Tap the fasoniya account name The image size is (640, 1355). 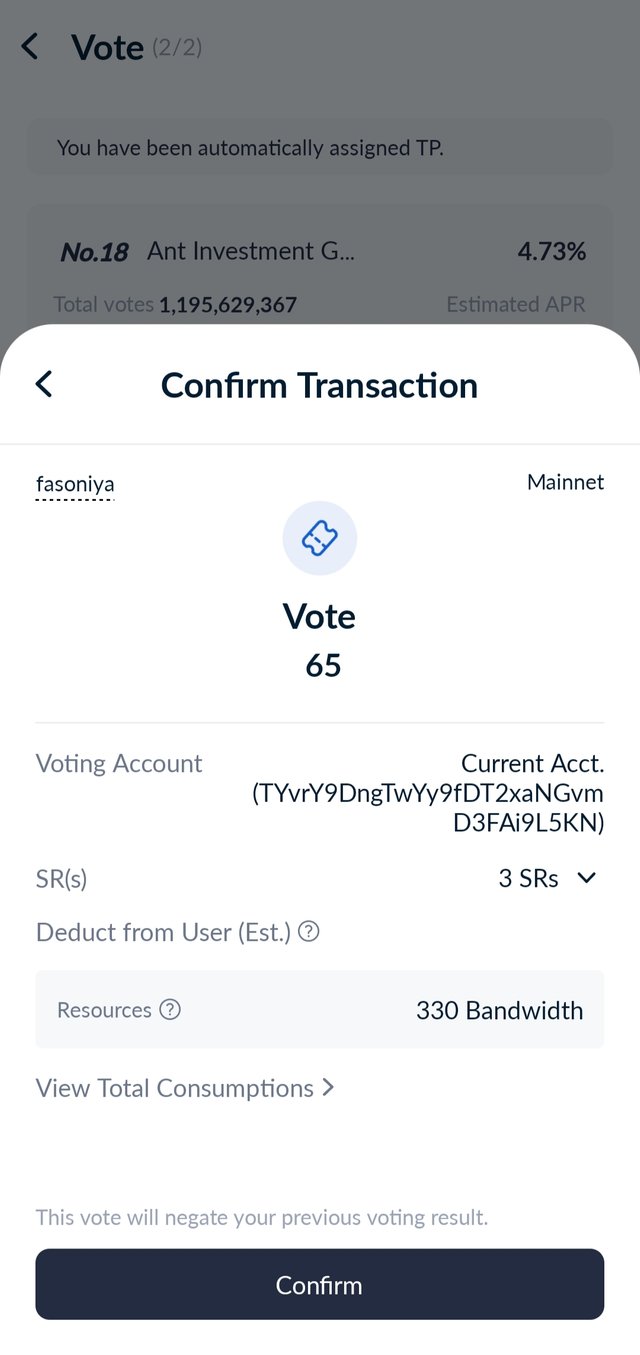(75, 485)
